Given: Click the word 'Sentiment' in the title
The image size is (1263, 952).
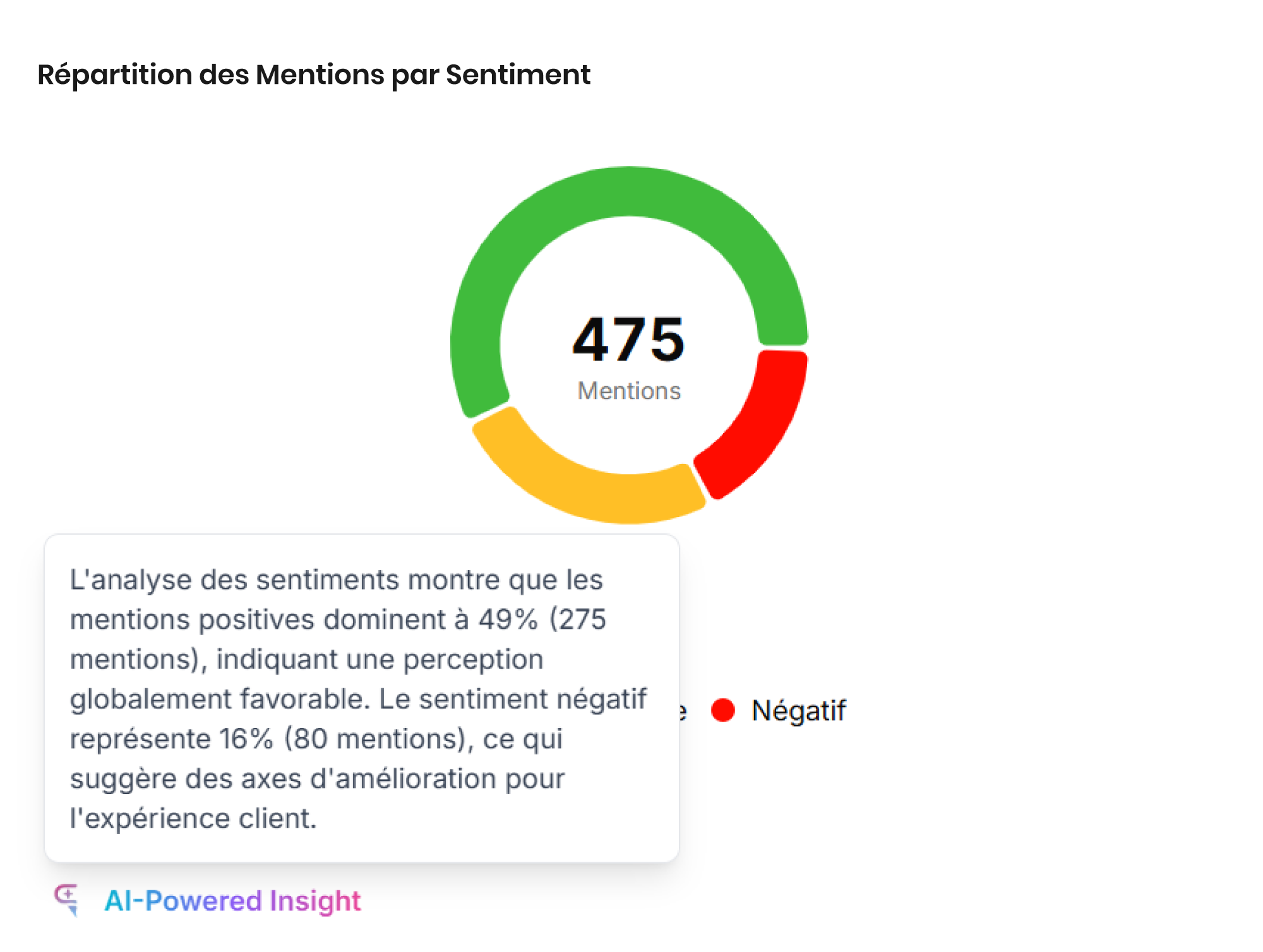Looking at the screenshot, I should click(x=518, y=74).
